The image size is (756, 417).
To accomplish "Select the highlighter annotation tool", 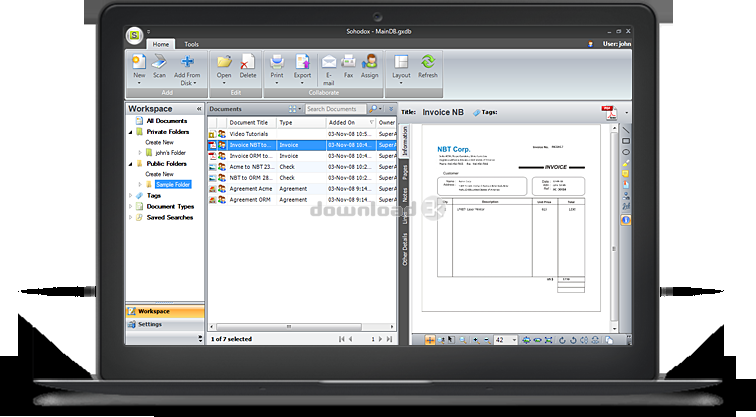I will click(625, 163).
